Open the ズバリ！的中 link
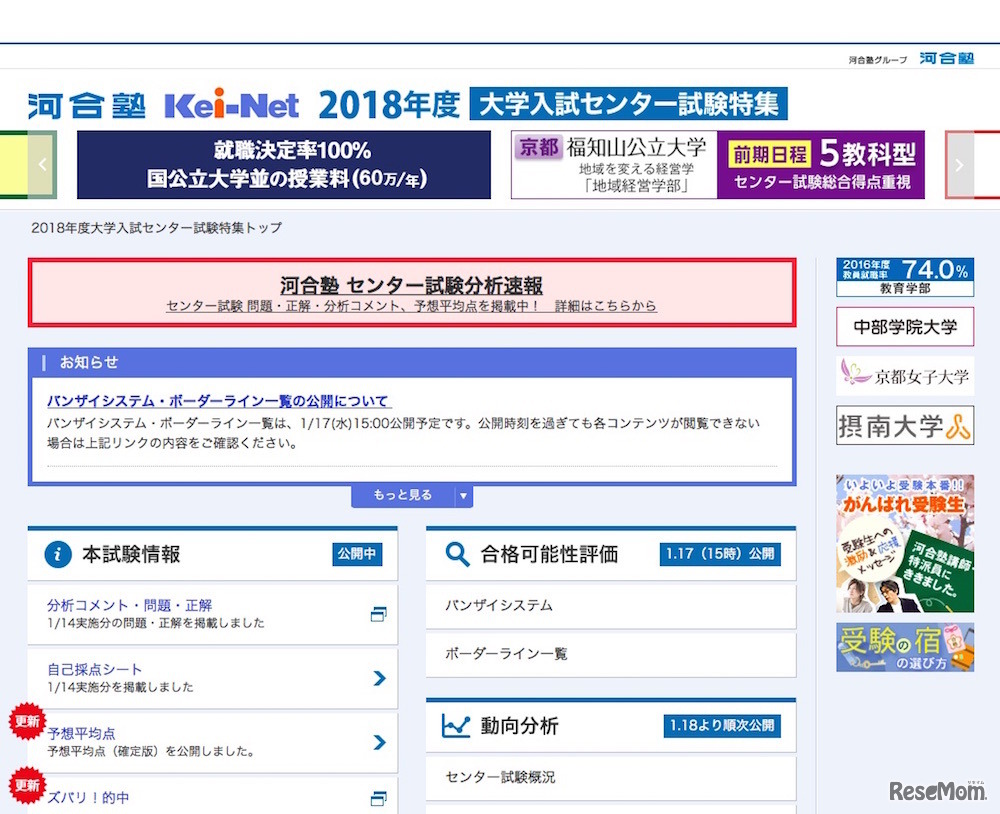 88,797
